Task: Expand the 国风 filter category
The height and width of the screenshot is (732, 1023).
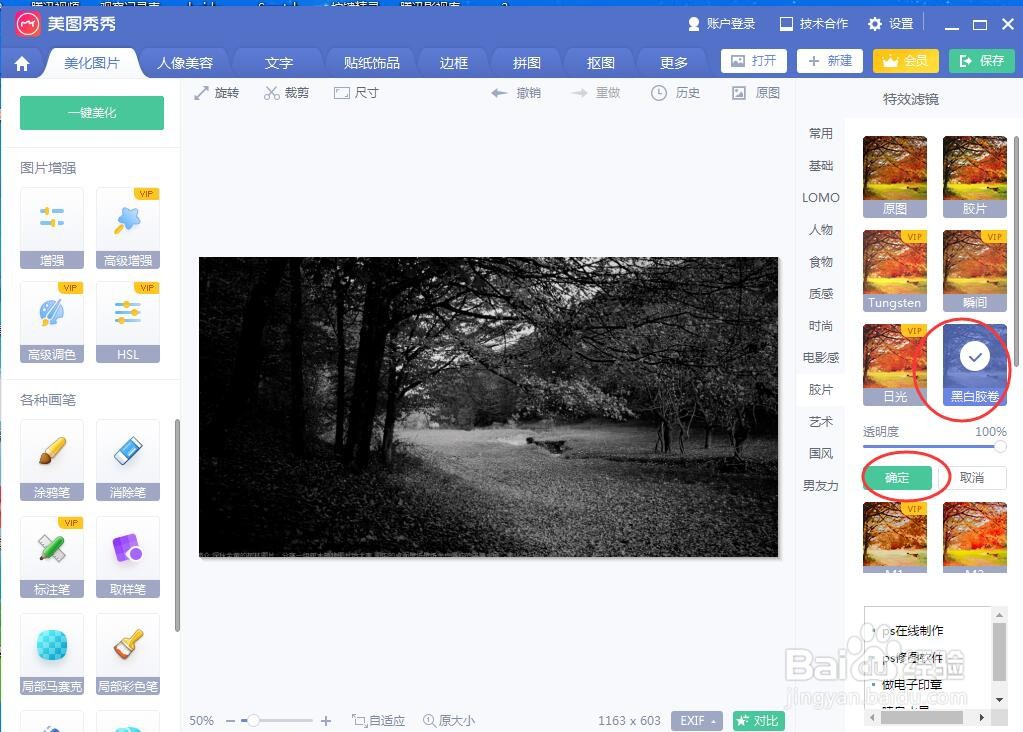Action: (820, 453)
